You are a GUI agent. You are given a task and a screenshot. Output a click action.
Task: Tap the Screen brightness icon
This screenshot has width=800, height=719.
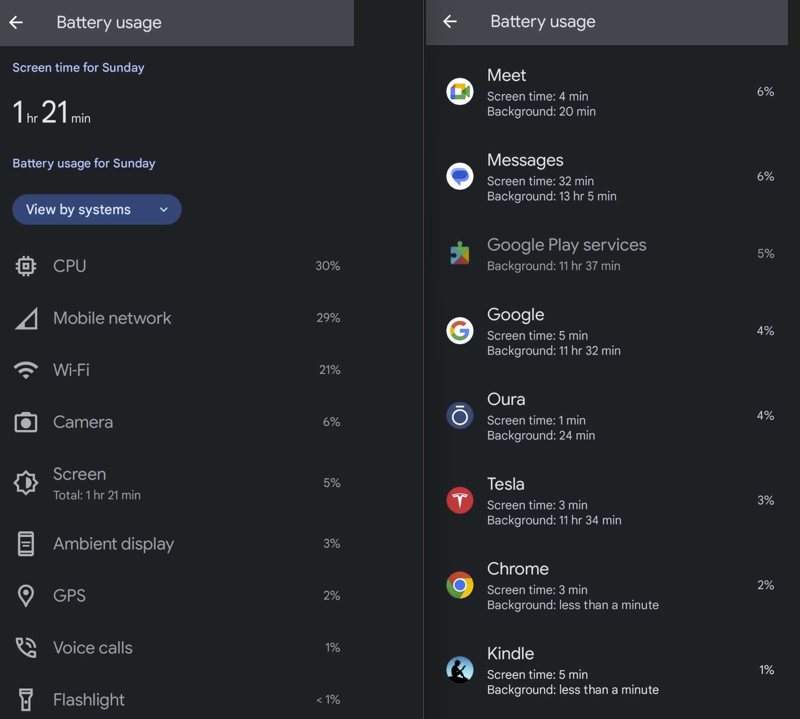point(26,483)
